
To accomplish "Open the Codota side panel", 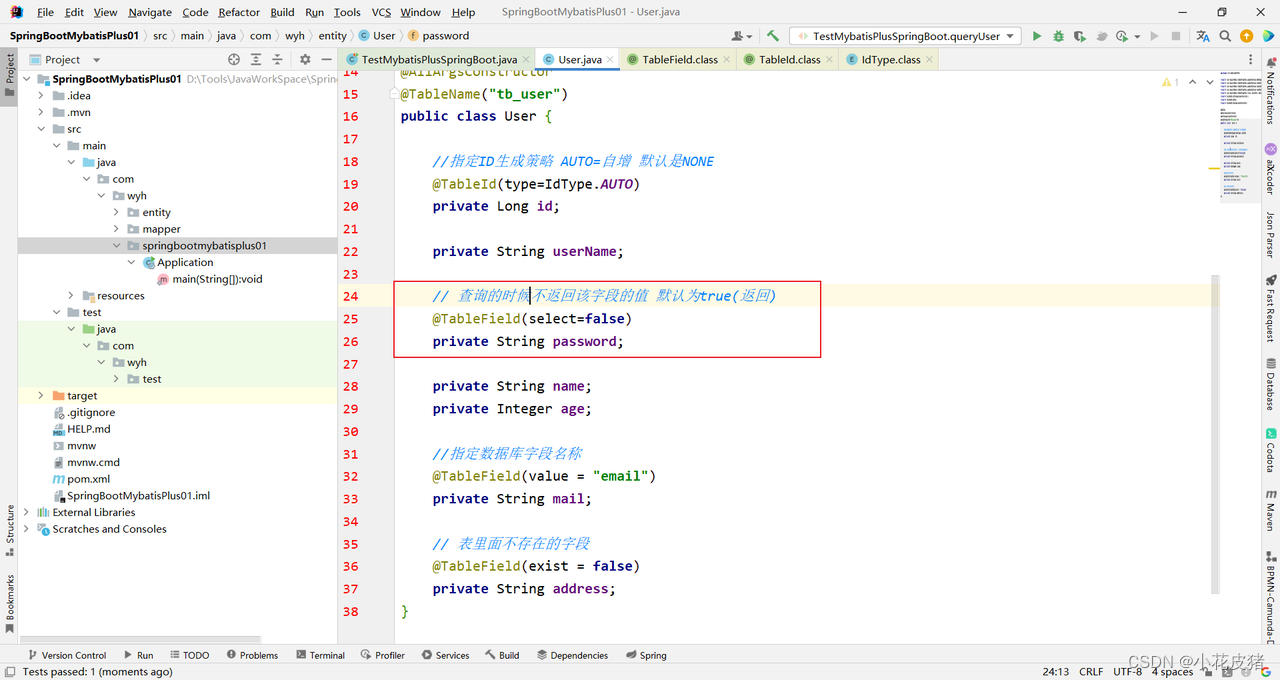I will [x=1271, y=450].
